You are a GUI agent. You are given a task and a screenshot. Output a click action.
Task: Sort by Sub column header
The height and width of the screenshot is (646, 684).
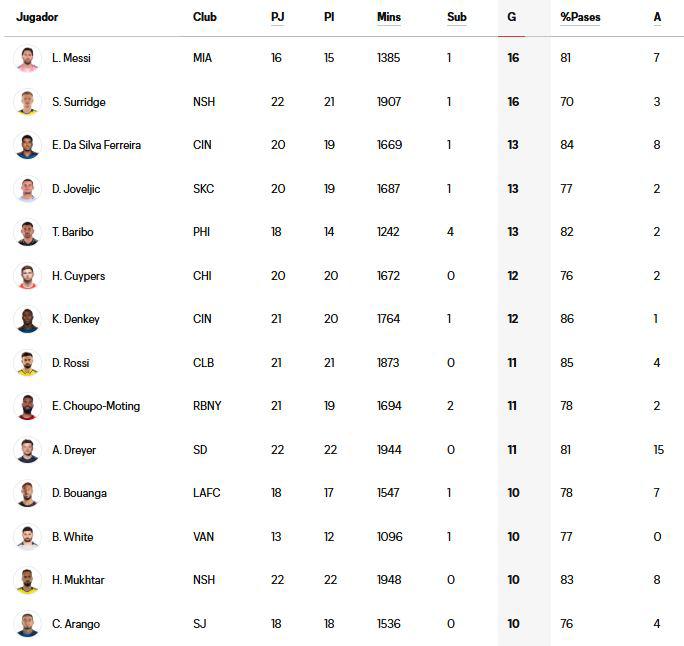457,17
